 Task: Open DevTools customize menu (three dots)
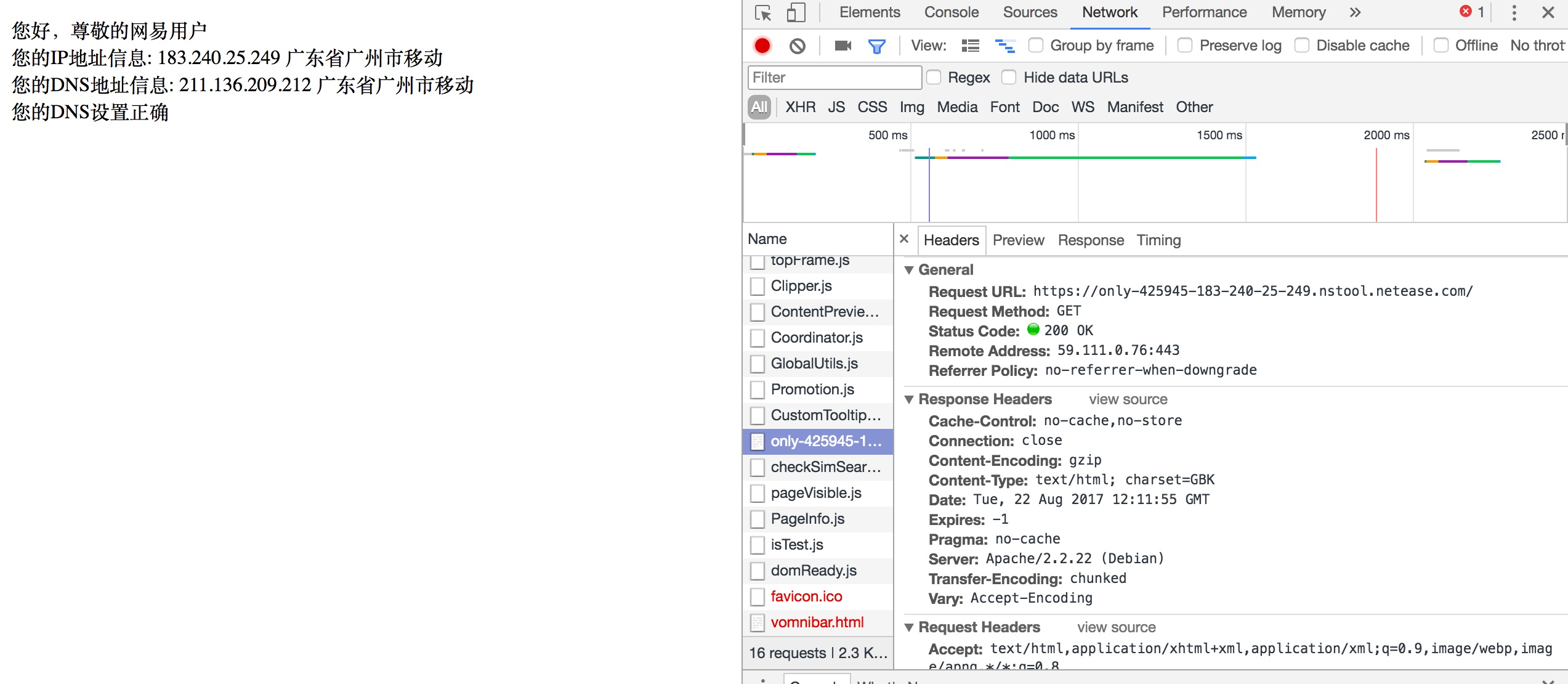(x=1514, y=12)
